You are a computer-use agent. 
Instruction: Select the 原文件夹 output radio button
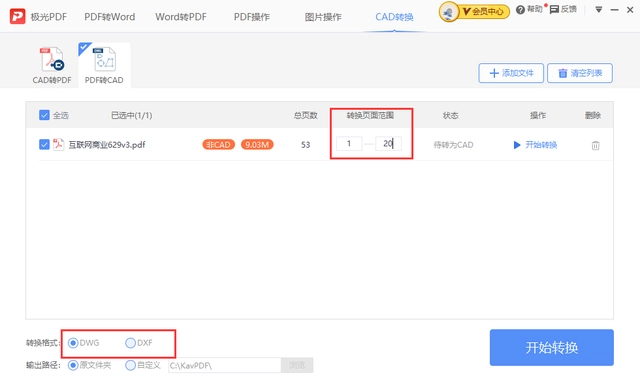[73, 365]
